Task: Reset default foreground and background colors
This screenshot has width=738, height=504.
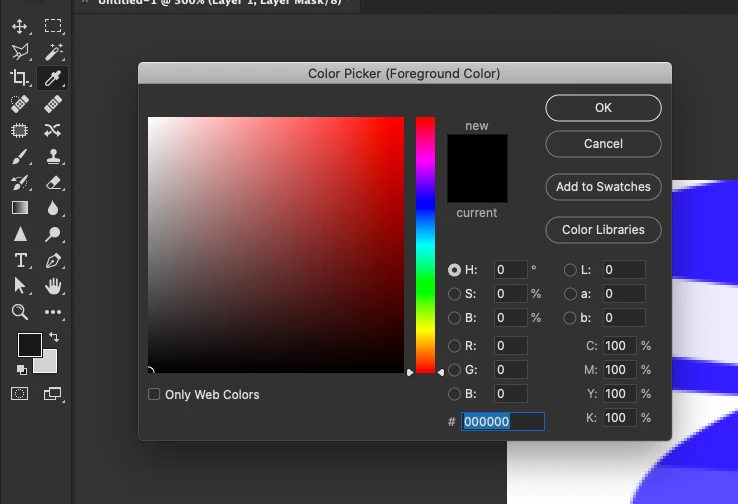Action: click(x=22, y=370)
